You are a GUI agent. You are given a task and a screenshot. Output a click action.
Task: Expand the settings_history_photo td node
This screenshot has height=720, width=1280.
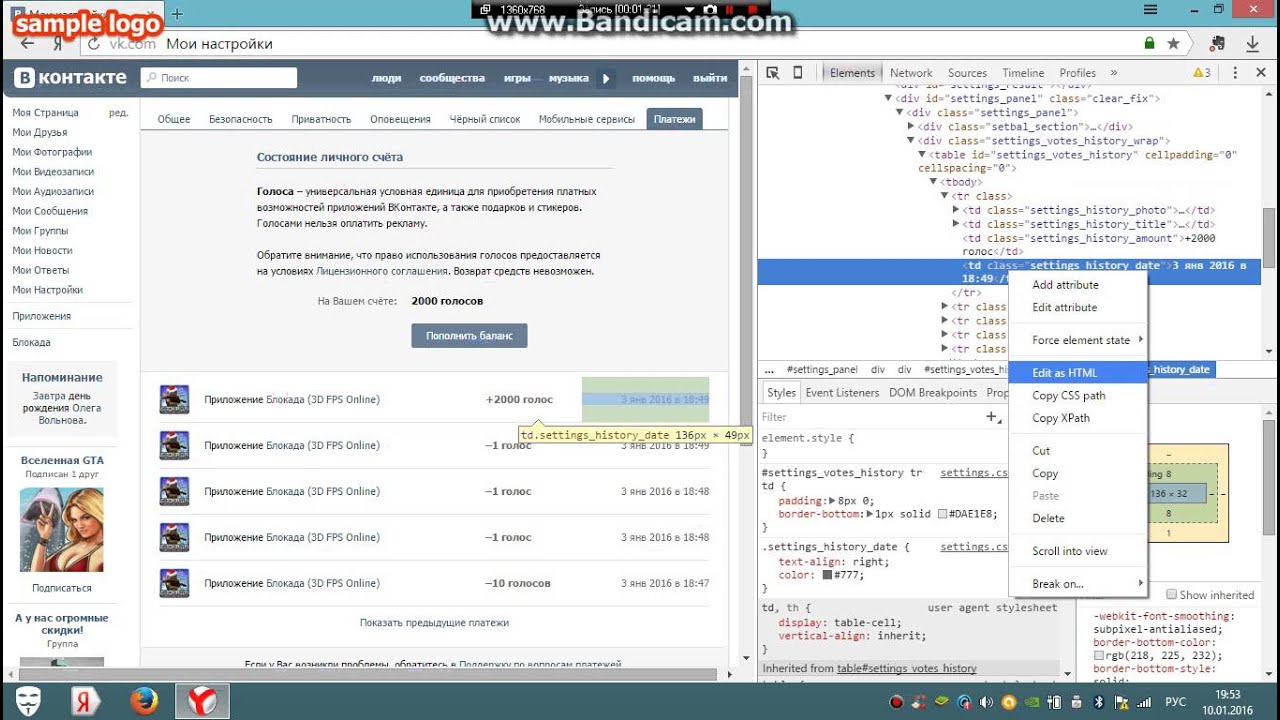(x=957, y=210)
